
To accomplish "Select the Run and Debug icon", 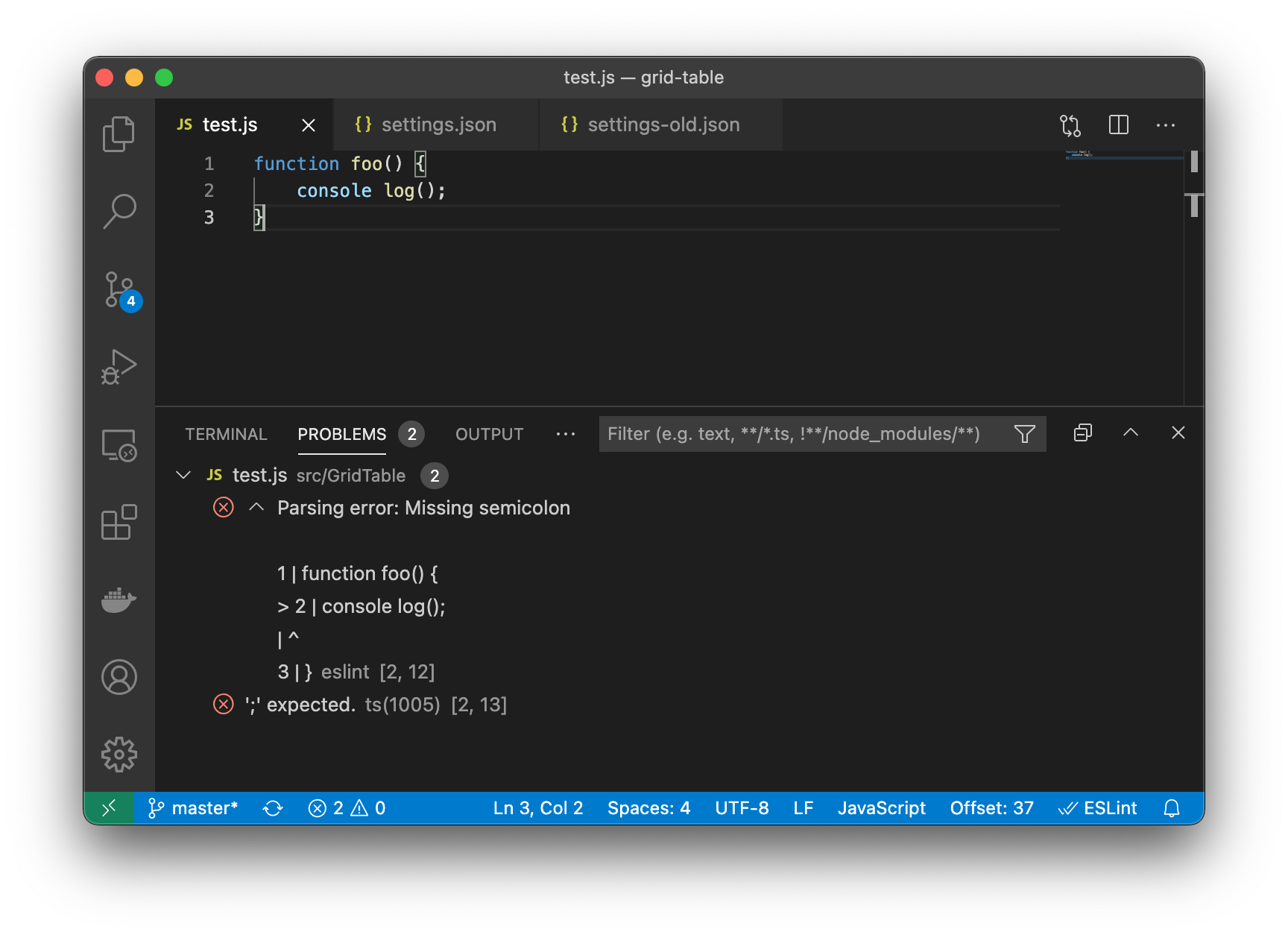I will pos(119,365).
